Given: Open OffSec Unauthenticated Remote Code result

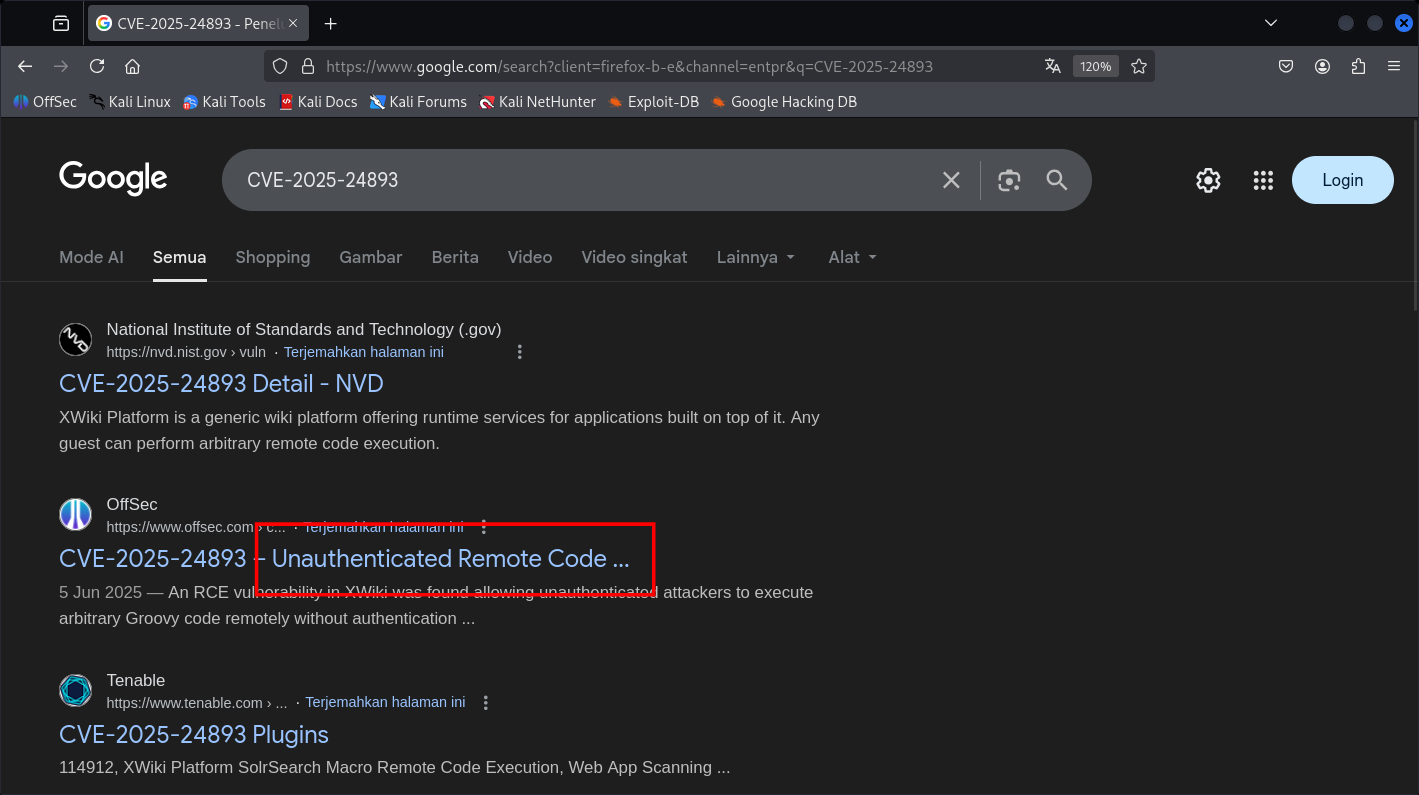Looking at the screenshot, I should coord(344,559).
